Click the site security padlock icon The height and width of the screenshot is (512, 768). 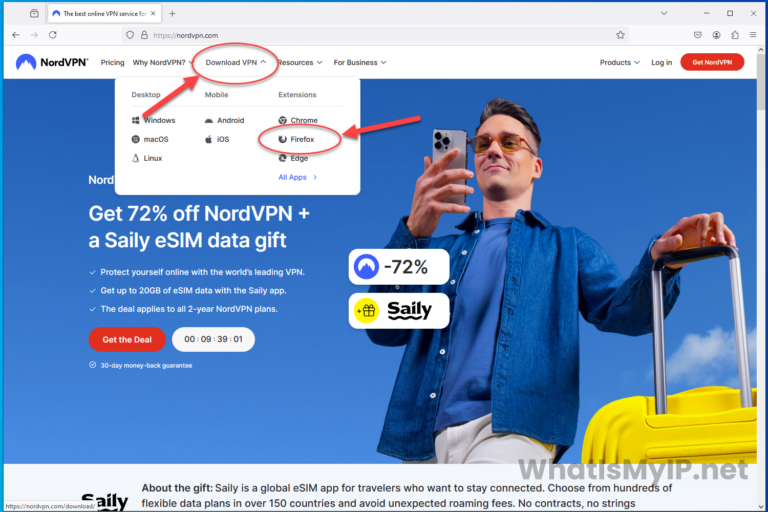tap(144, 35)
